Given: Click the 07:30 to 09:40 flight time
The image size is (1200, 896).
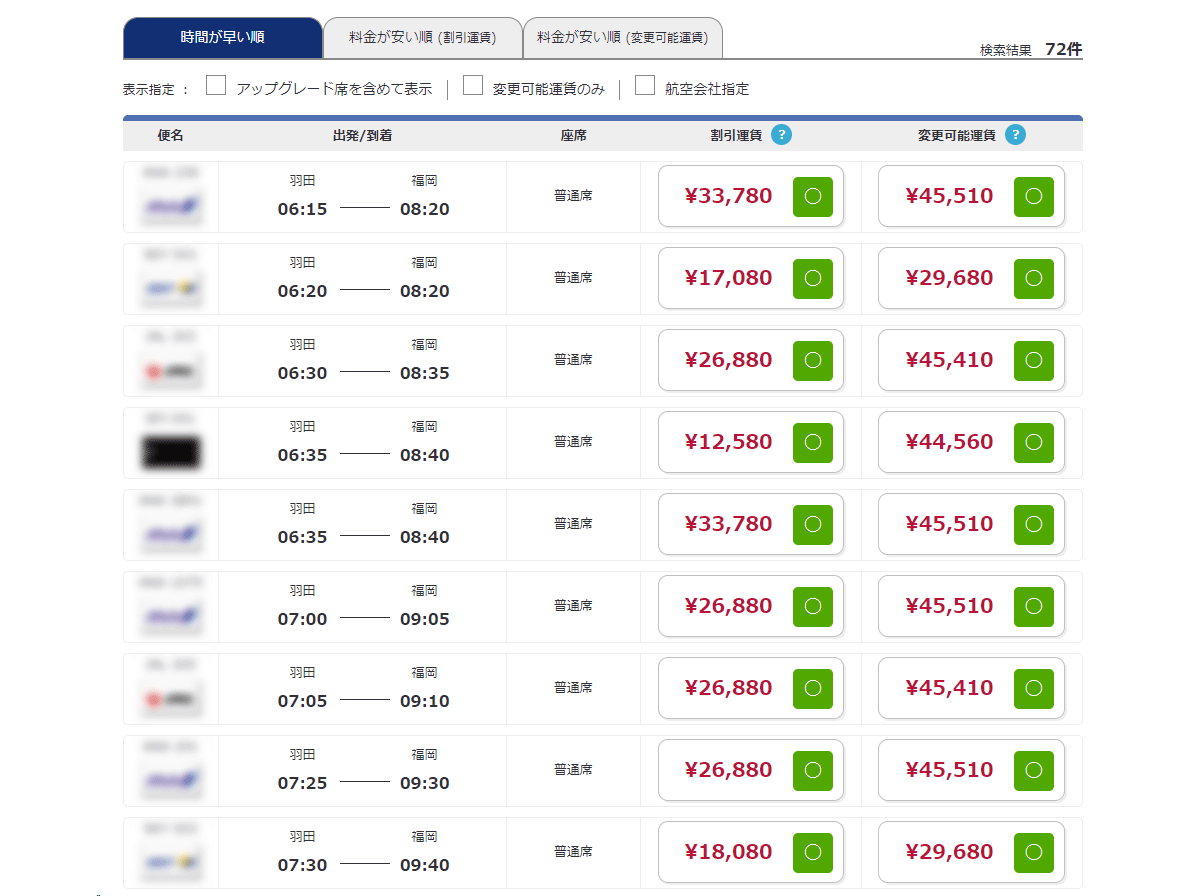Looking at the screenshot, I should tap(363, 865).
